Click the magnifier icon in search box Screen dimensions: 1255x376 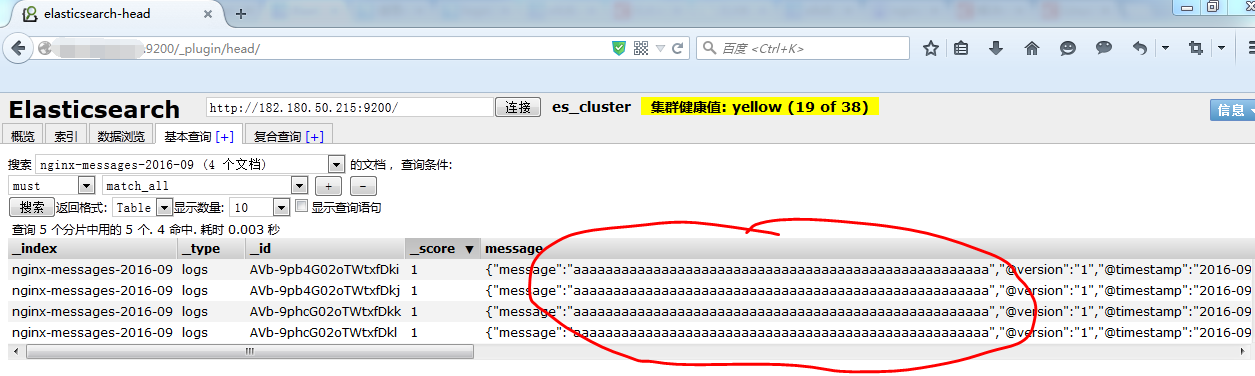[x=709, y=48]
